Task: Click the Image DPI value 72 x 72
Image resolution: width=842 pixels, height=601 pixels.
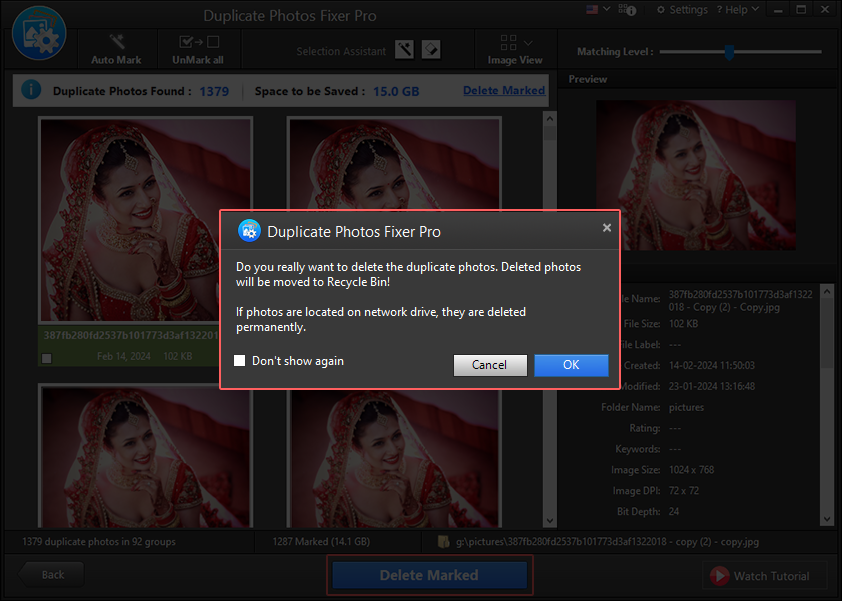Action: pos(684,491)
